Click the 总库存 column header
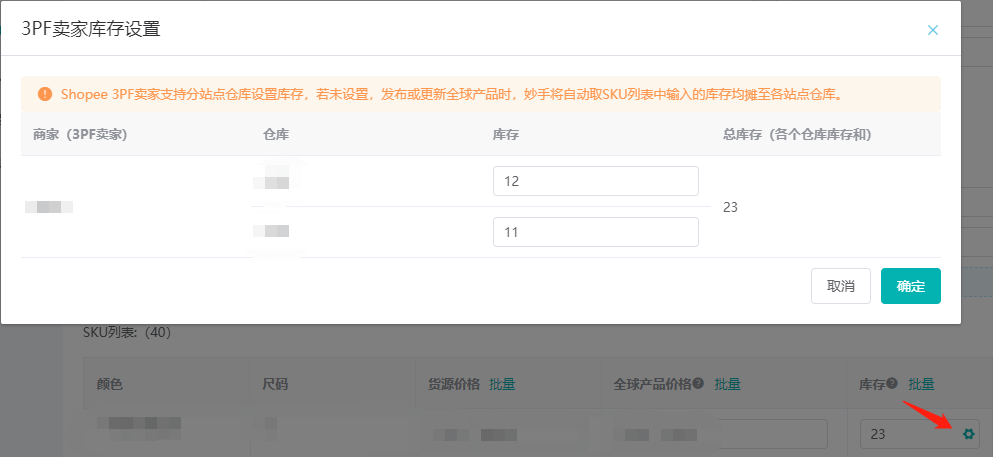The width and height of the screenshot is (993, 457). pos(797,134)
